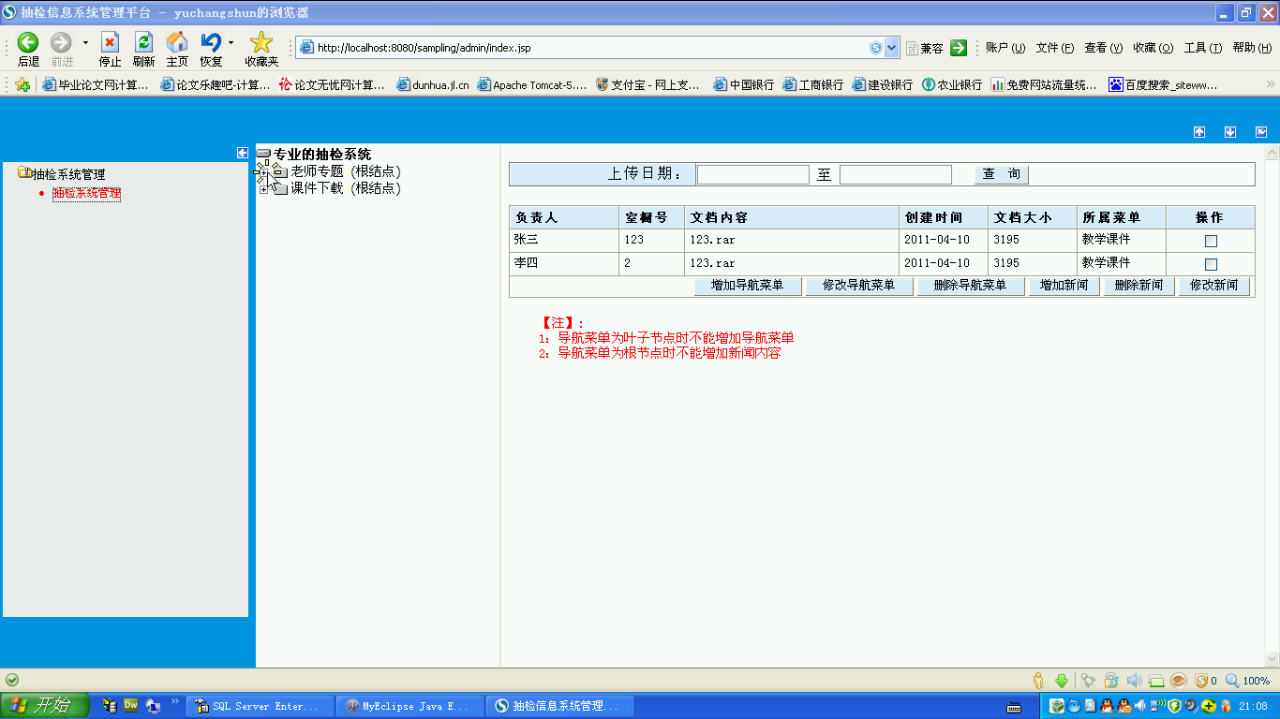Image resolution: width=1280 pixels, height=719 pixels.
Task: Open the dropdown arrow next to 恢复 button
Action: (231, 42)
